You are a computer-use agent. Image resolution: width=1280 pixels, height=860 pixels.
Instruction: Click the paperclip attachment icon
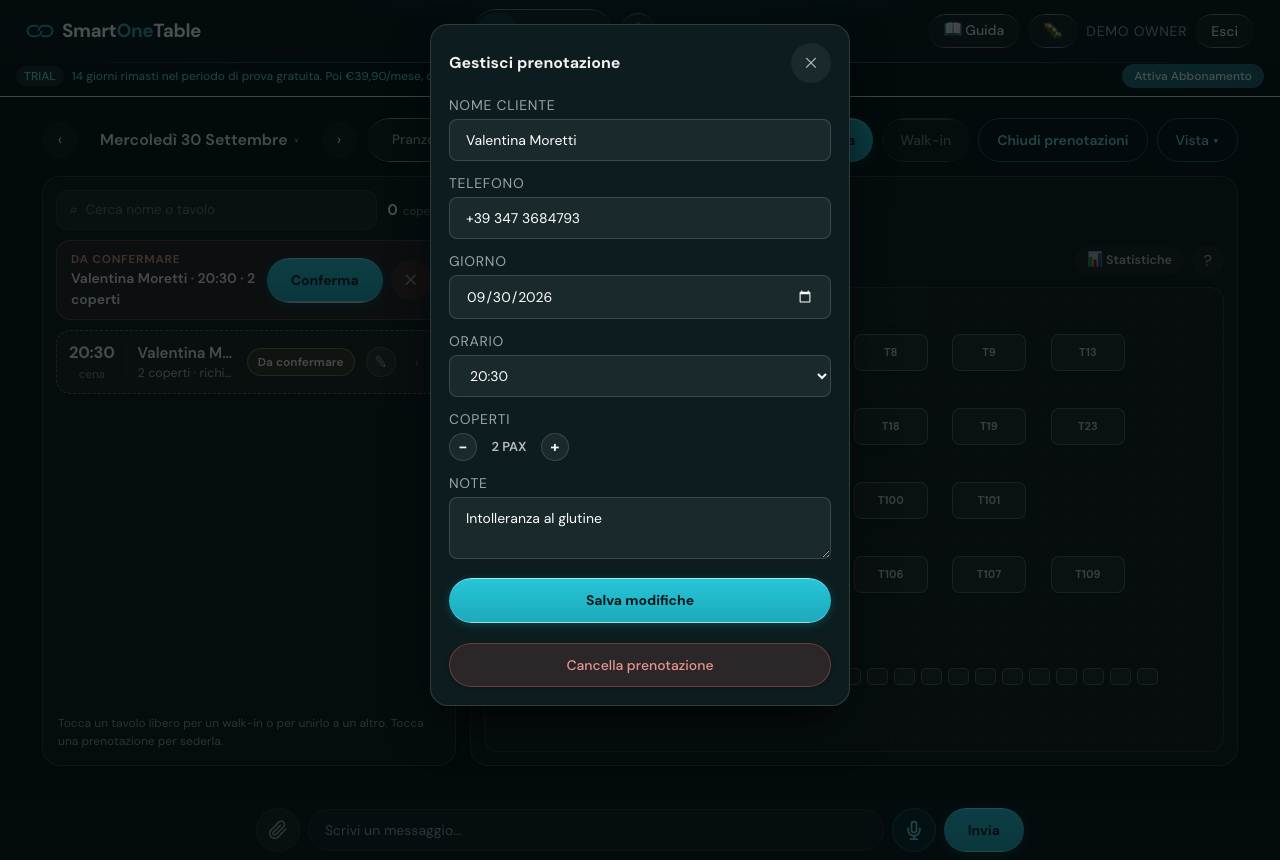click(278, 830)
